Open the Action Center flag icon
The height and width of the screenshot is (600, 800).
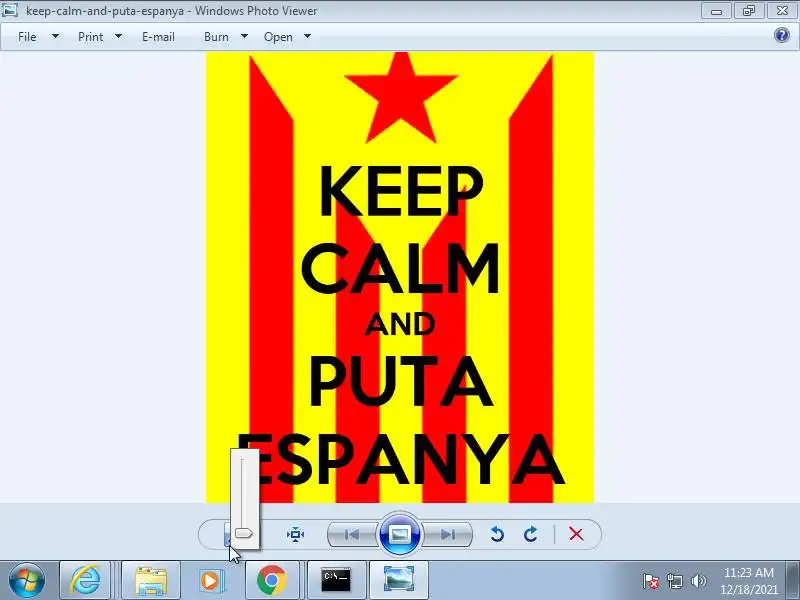click(x=650, y=581)
